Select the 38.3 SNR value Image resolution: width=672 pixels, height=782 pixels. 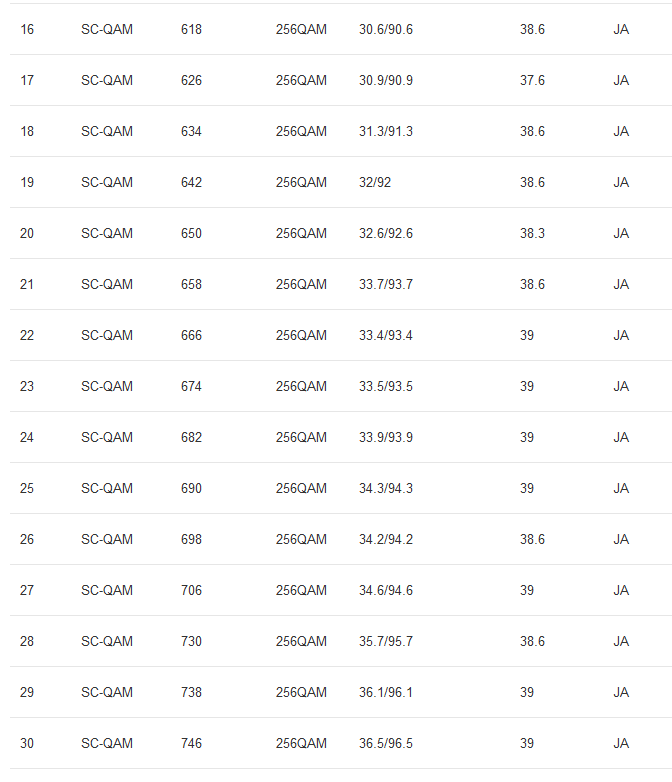click(x=532, y=234)
